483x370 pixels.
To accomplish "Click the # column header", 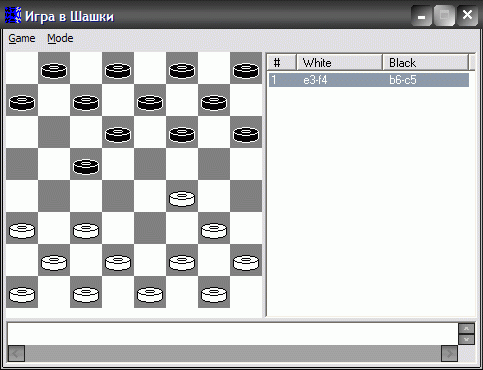I will (282, 62).
